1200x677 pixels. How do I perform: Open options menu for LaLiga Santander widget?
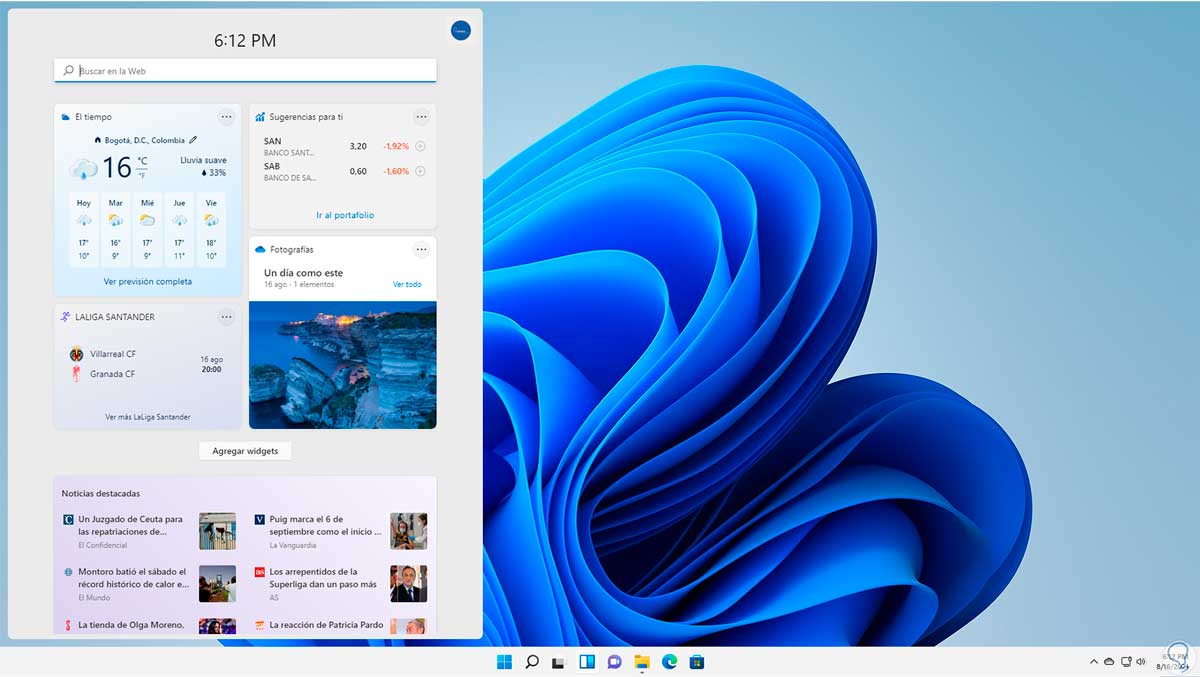227,317
